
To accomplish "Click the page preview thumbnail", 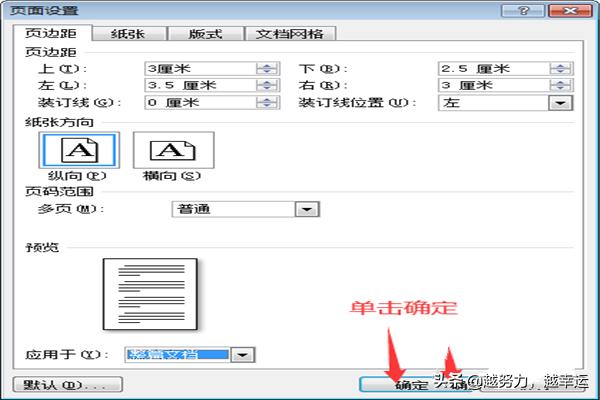I will coord(150,294).
